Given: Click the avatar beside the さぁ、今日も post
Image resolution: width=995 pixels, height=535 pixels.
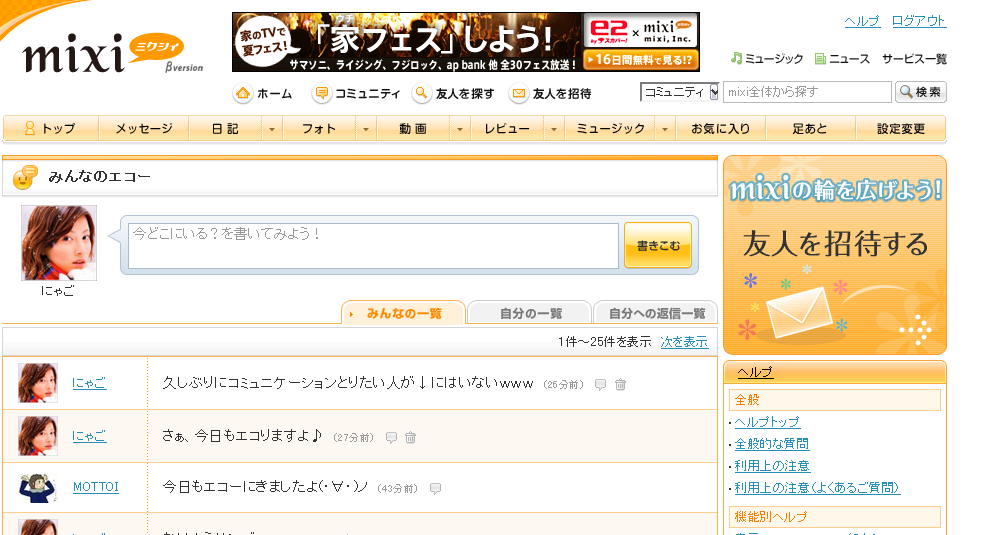Looking at the screenshot, I should click(x=38, y=437).
